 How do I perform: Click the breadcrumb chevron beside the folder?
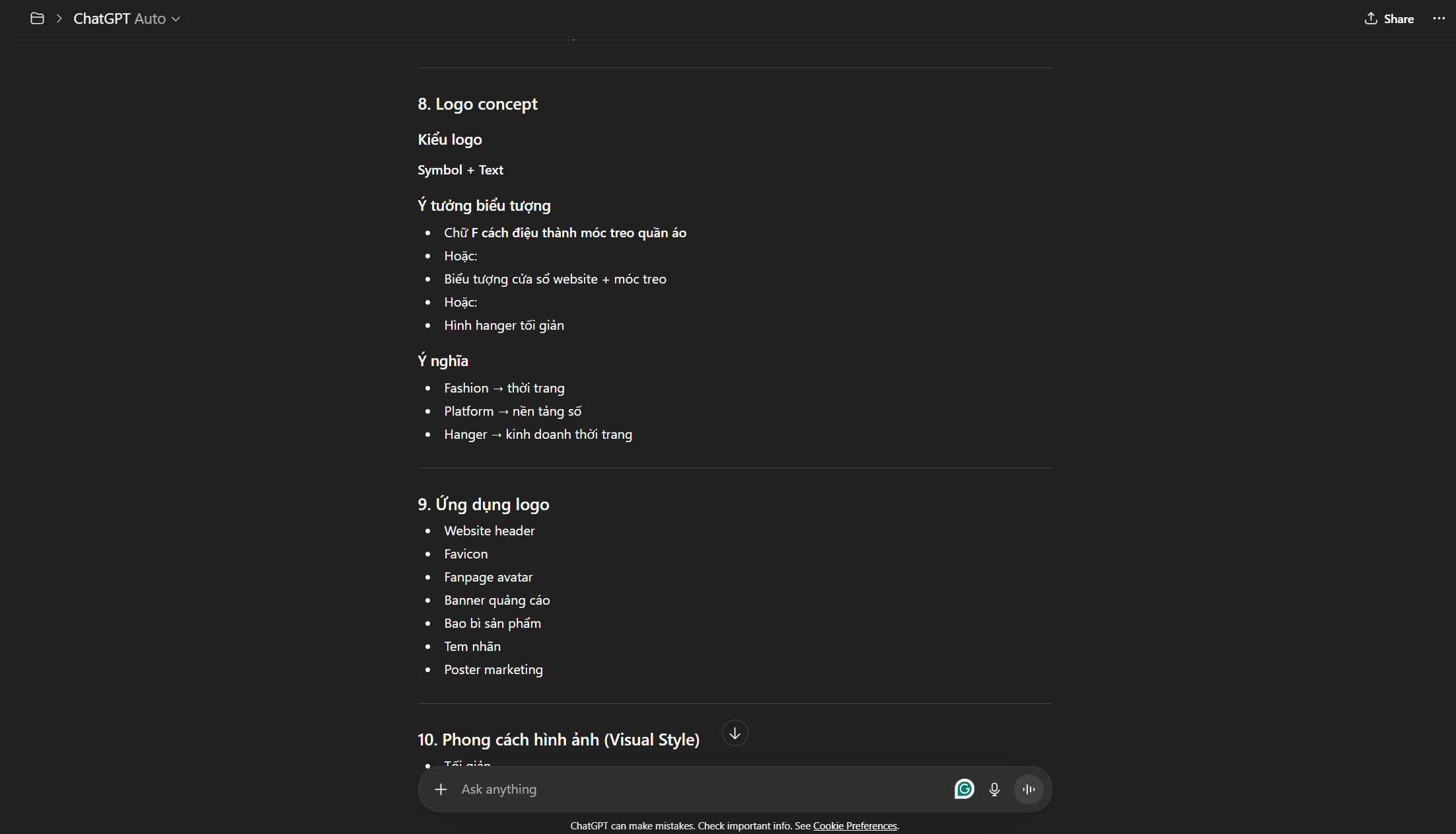[59, 19]
